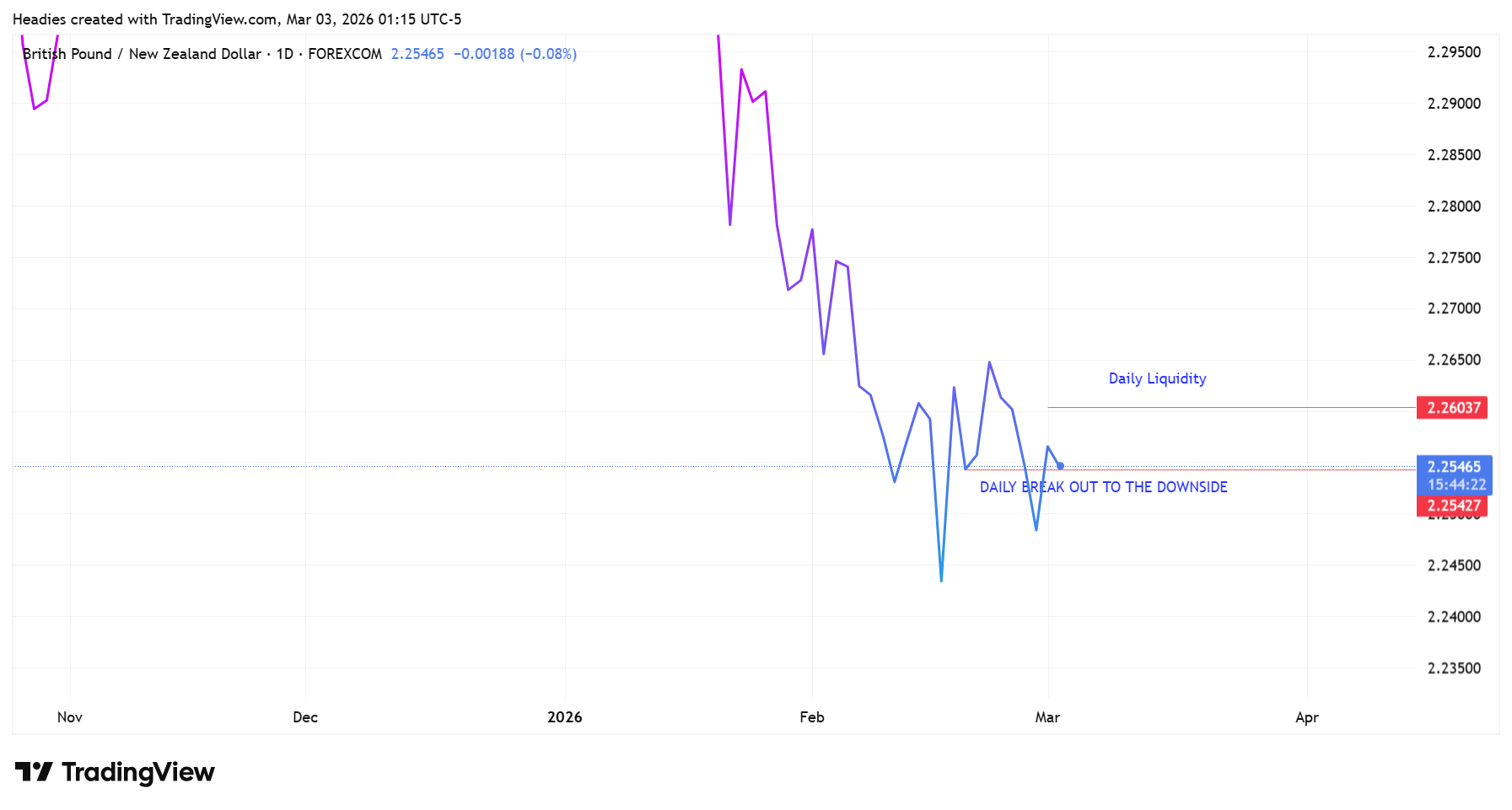Click the 1D interval label in the legend
The height and width of the screenshot is (810, 1512).
point(285,54)
